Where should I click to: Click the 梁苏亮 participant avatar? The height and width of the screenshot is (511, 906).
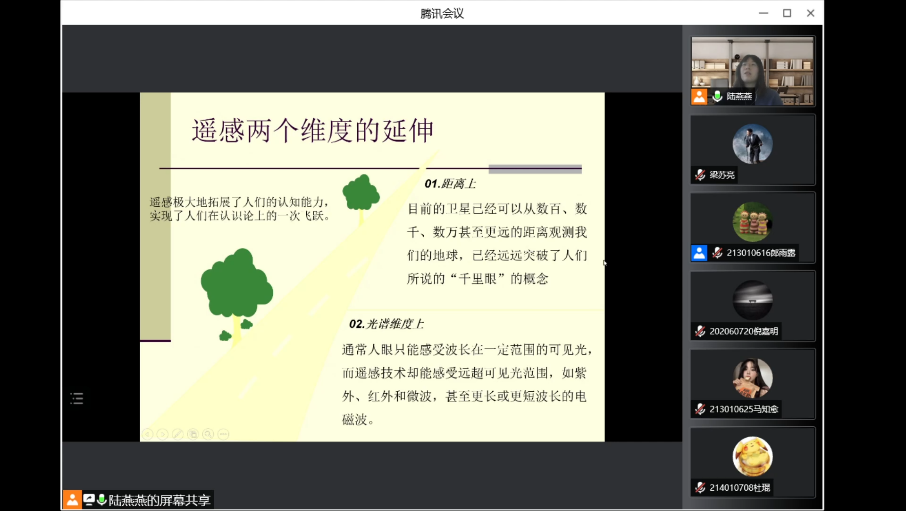tap(752, 144)
